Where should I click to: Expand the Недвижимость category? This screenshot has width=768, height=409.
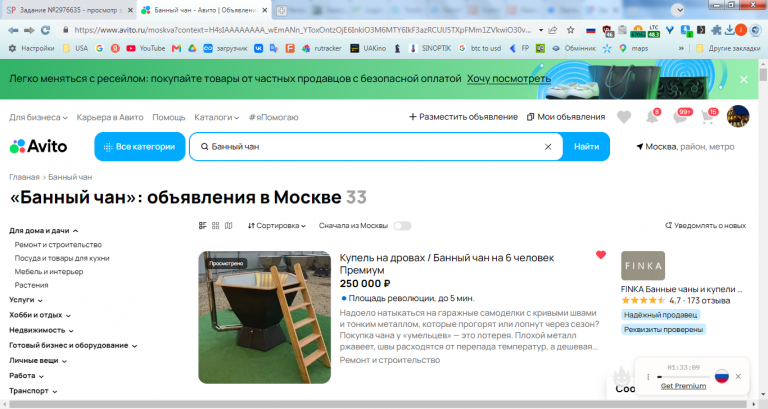click(x=41, y=330)
